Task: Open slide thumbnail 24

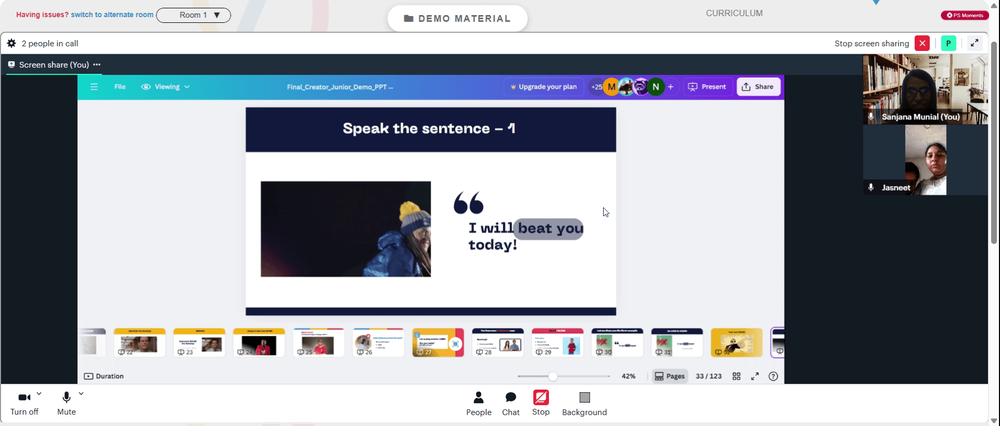Action: (x=259, y=343)
